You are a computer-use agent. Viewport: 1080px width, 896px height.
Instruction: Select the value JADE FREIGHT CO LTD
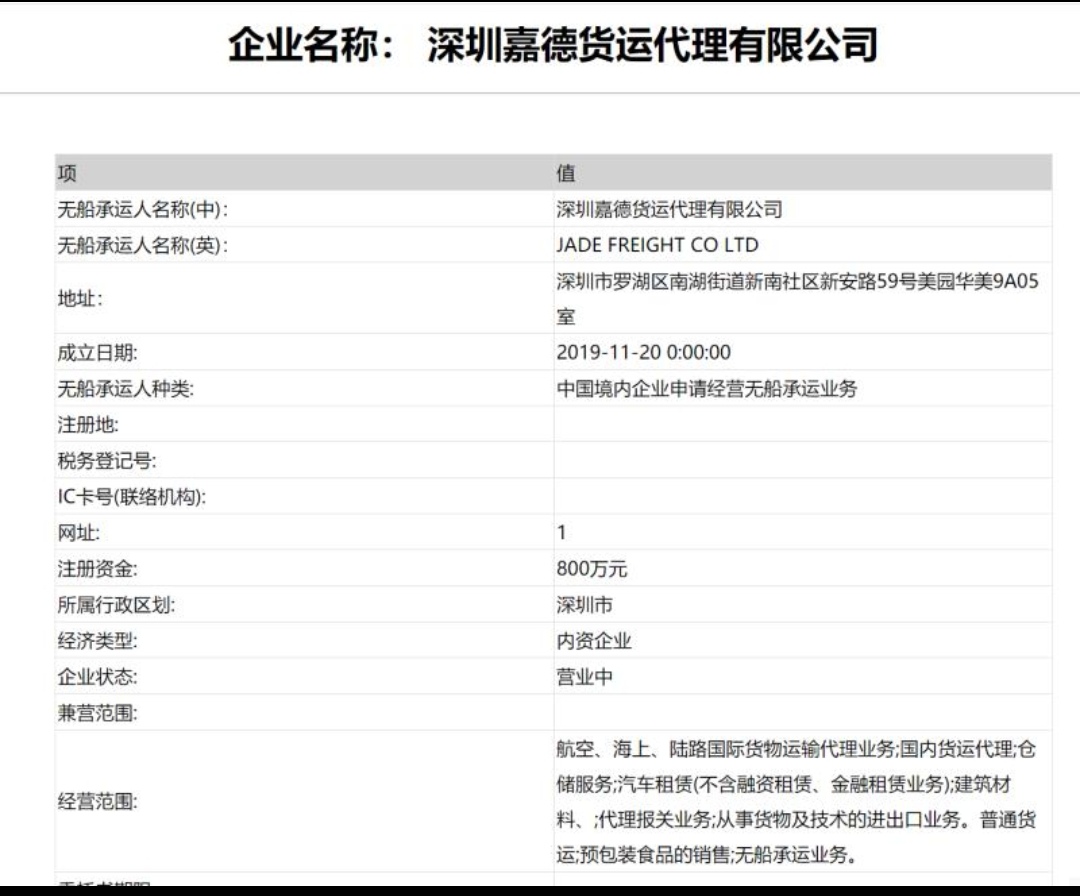(x=657, y=245)
